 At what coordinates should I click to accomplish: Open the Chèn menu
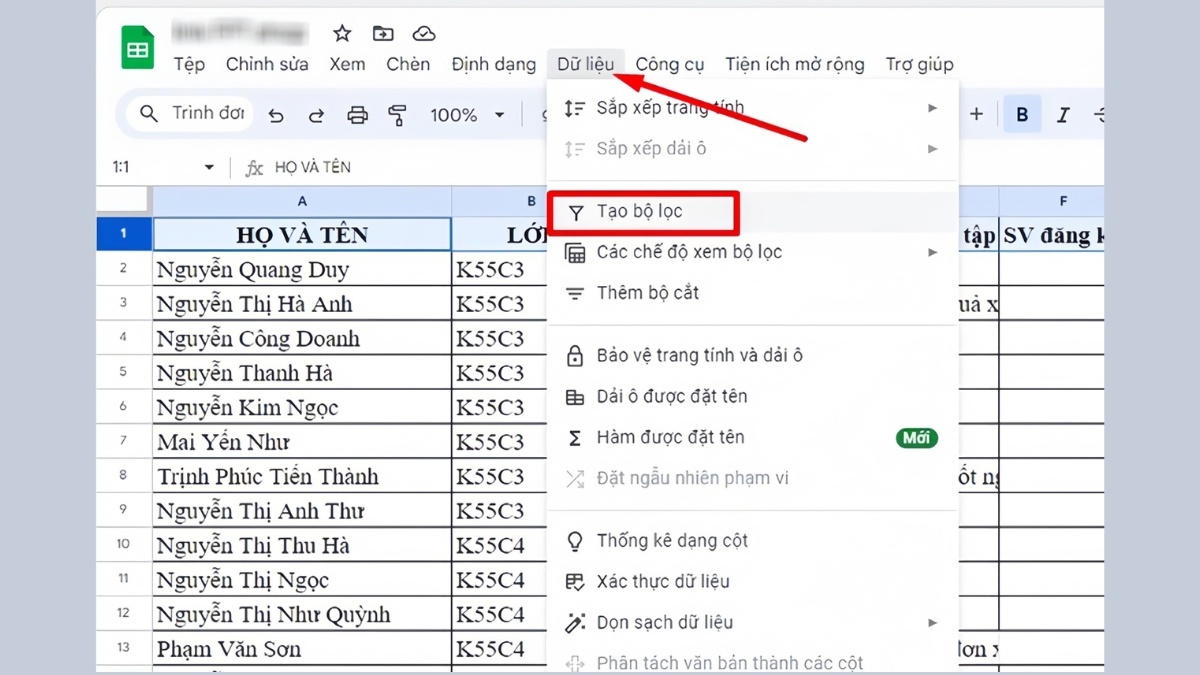408,64
